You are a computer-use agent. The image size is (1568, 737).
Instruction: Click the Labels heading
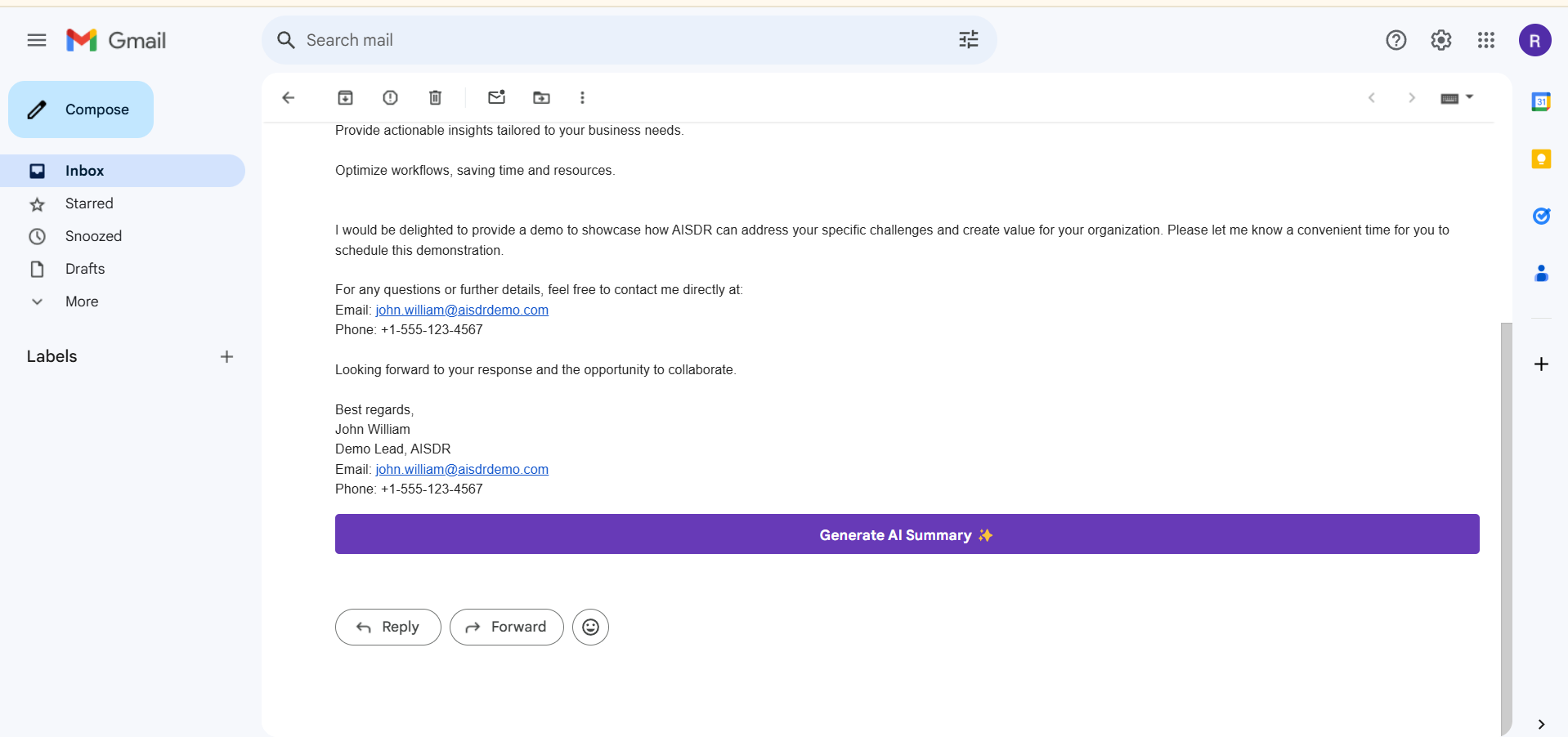(52, 356)
